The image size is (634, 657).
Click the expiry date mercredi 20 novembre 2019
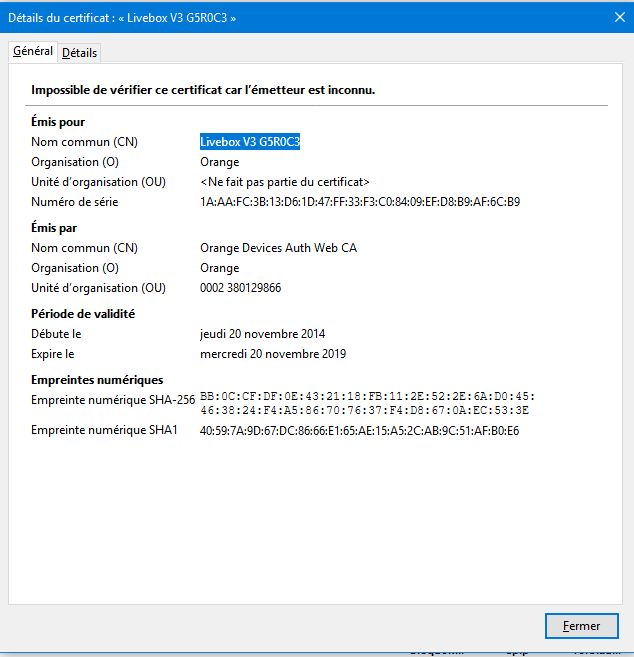273,354
